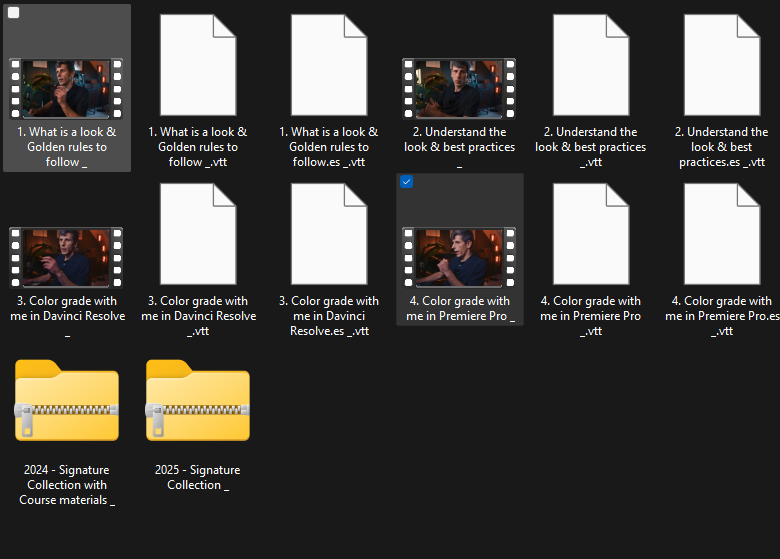This screenshot has height=559, width=780.
Task: Uncheck the checkbox on Premiere Pro video item
Action: [406, 182]
